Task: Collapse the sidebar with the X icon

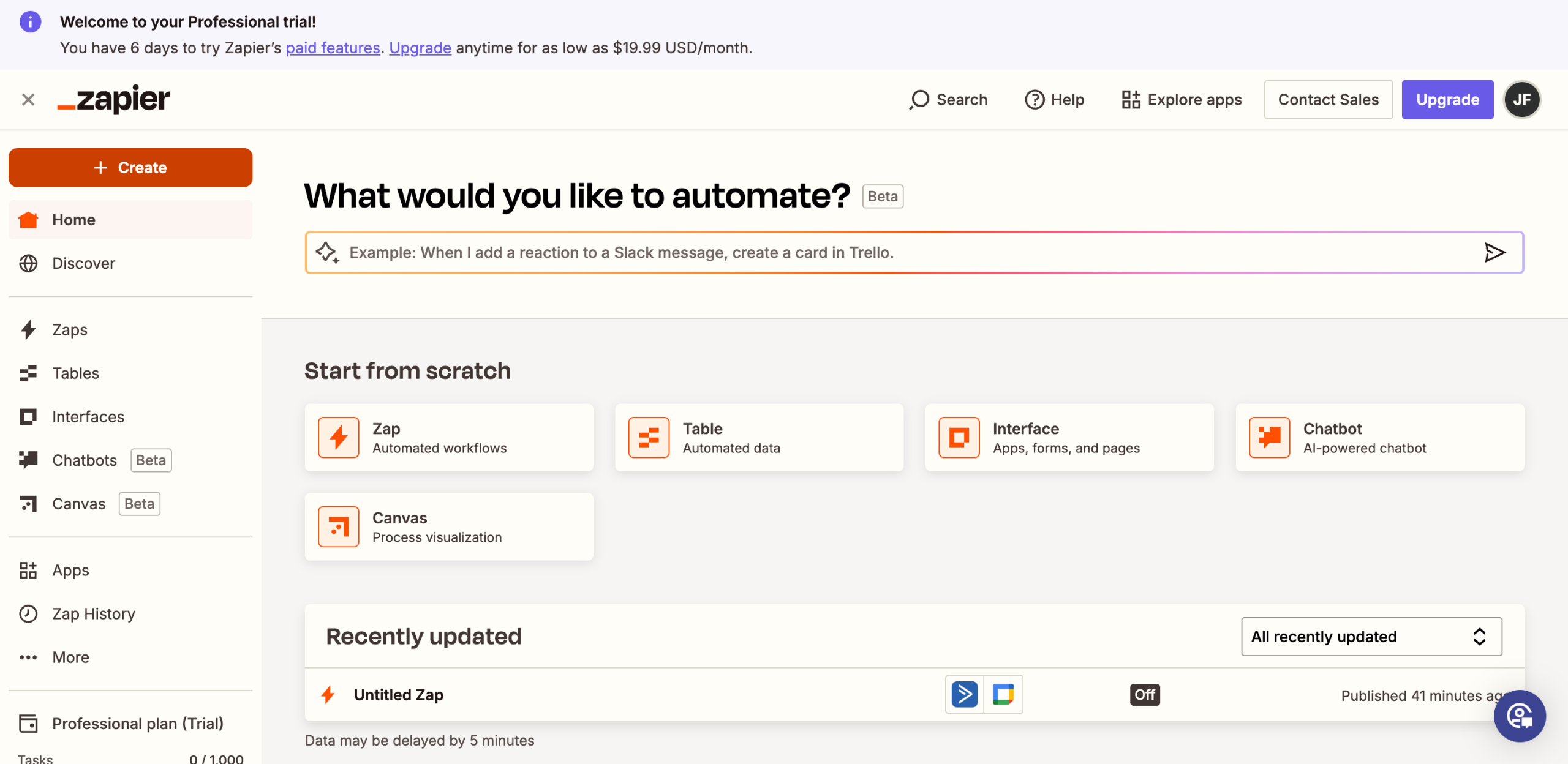Action: click(28, 99)
